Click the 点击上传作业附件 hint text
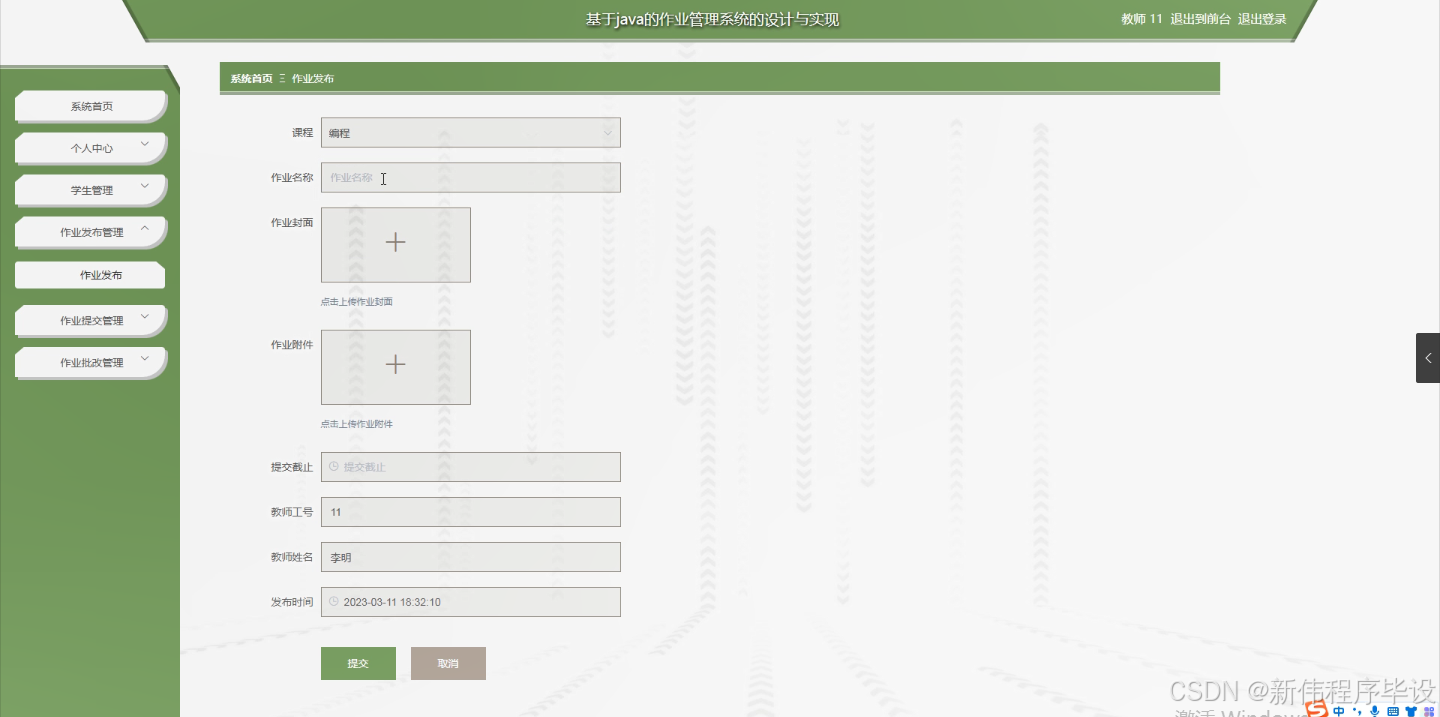The height and width of the screenshot is (717, 1440). tap(357, 424)
